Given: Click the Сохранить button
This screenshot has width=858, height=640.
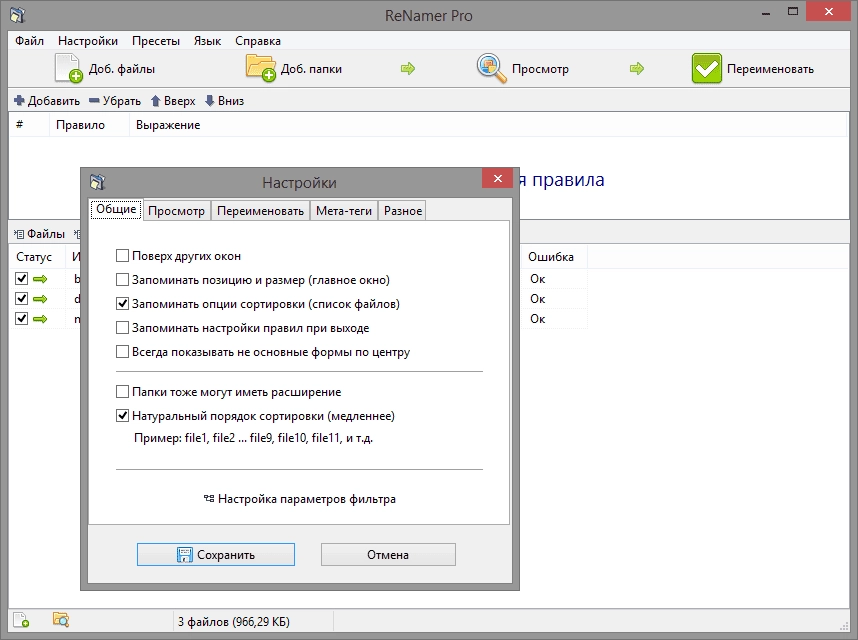Looking at the screenshot, I should click(x=216, y=555).
